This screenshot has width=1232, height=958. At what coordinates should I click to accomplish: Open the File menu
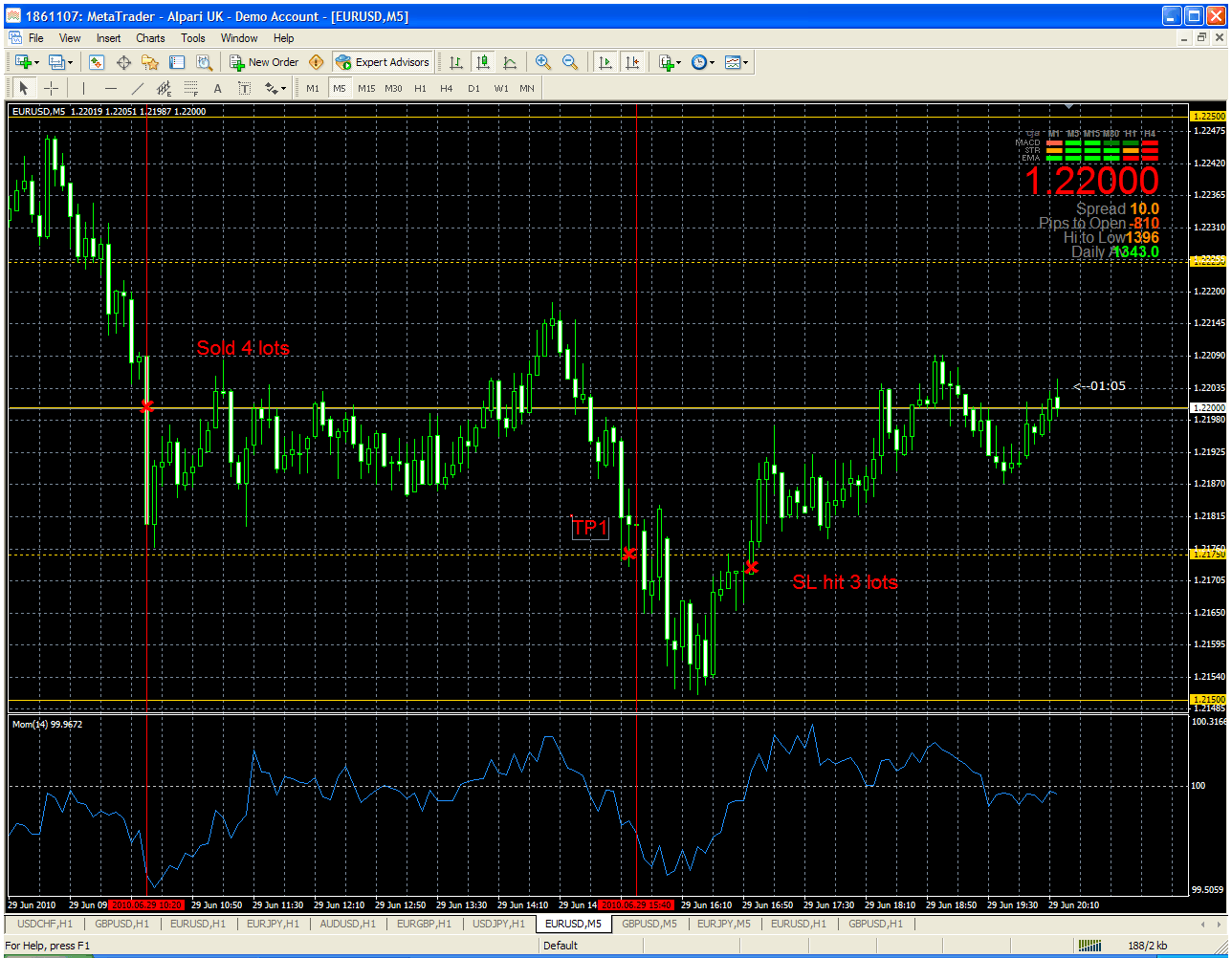pos(36,38)
